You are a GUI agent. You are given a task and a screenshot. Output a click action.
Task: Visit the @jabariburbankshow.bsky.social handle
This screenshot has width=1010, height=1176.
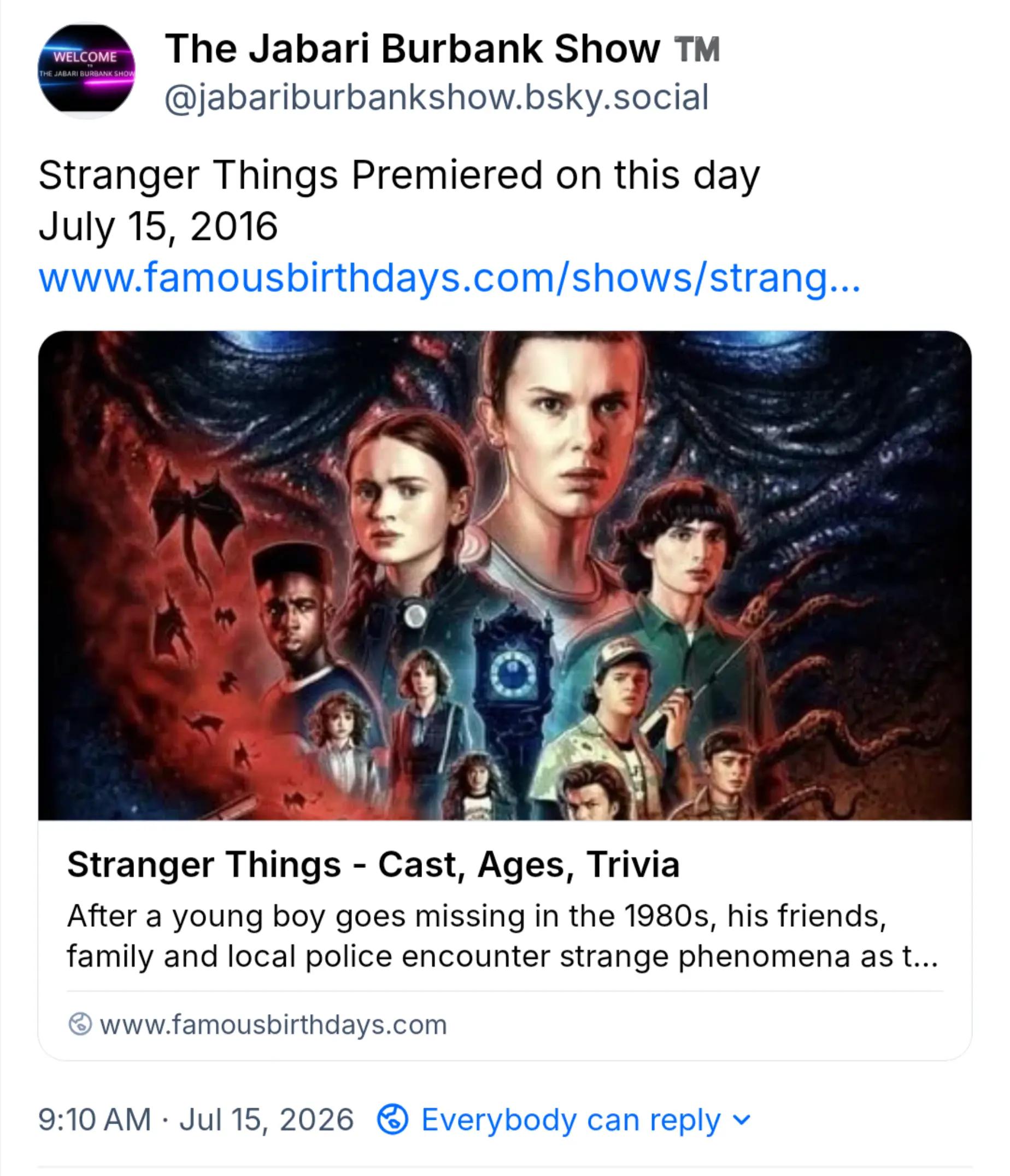click(x=437, y=97)
